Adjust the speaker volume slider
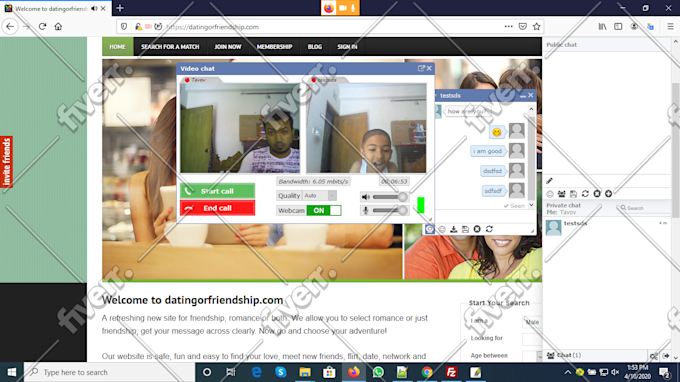This screenshot has width=680, height=382. (x=389, y=197)
